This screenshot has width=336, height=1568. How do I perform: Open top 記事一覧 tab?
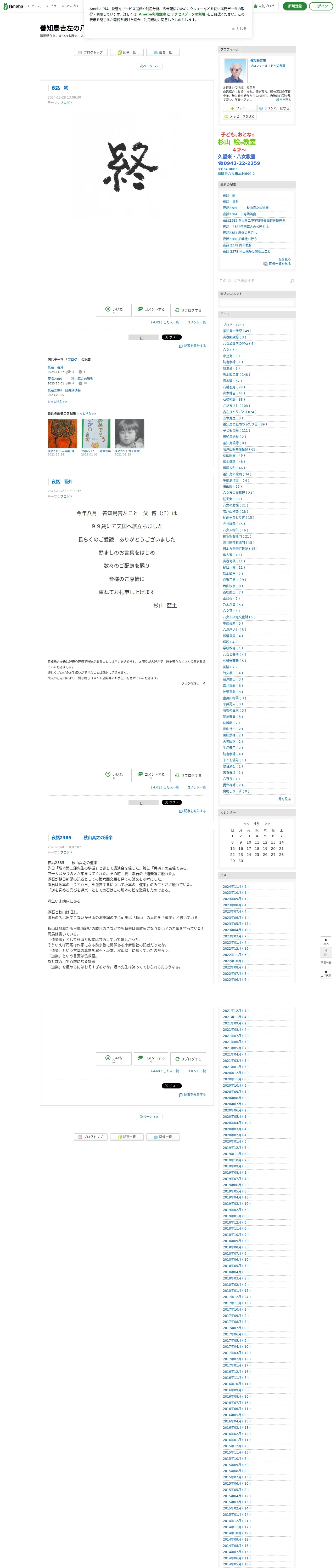[127, 52]
